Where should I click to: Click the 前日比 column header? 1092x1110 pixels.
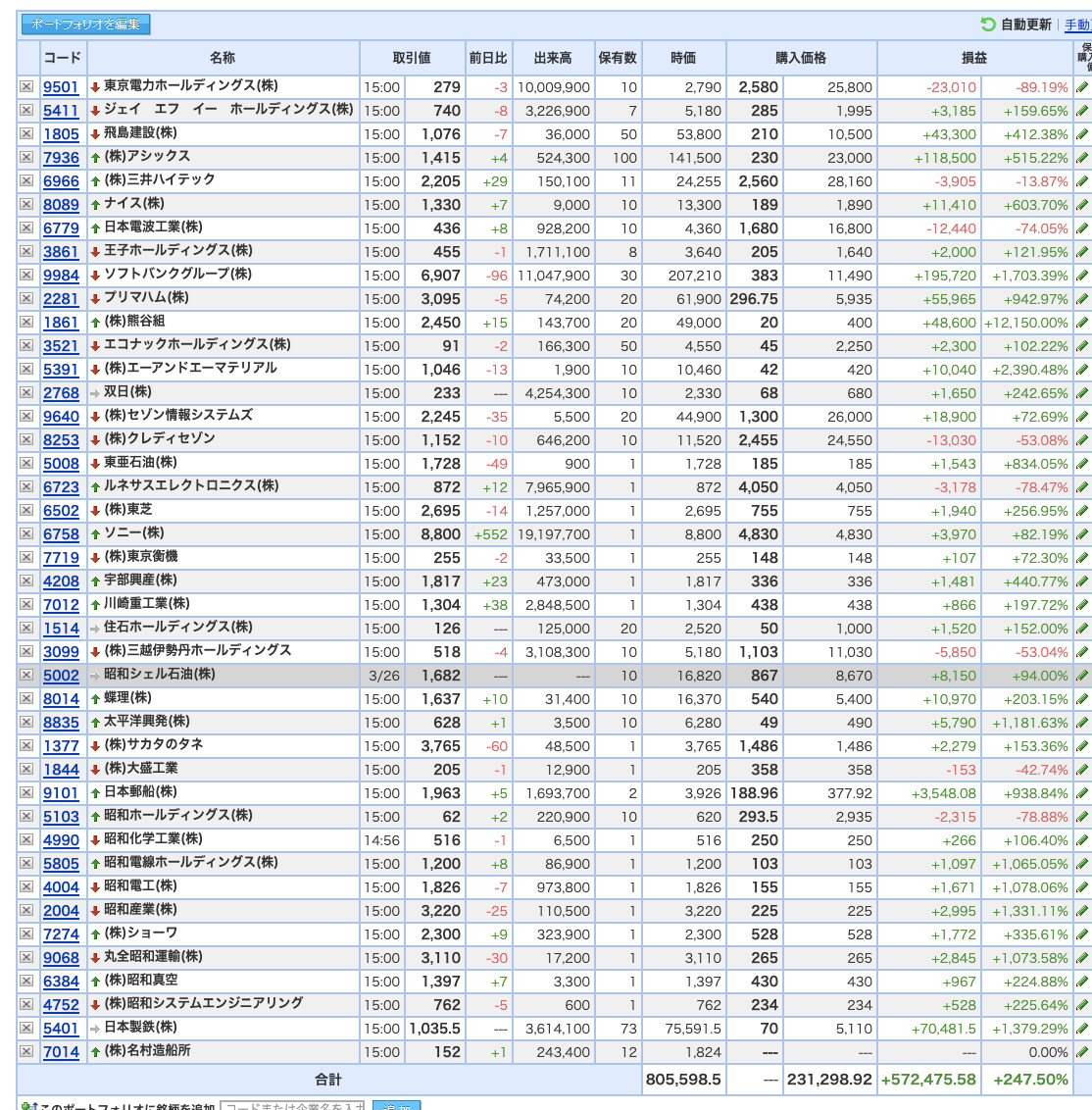488,58
